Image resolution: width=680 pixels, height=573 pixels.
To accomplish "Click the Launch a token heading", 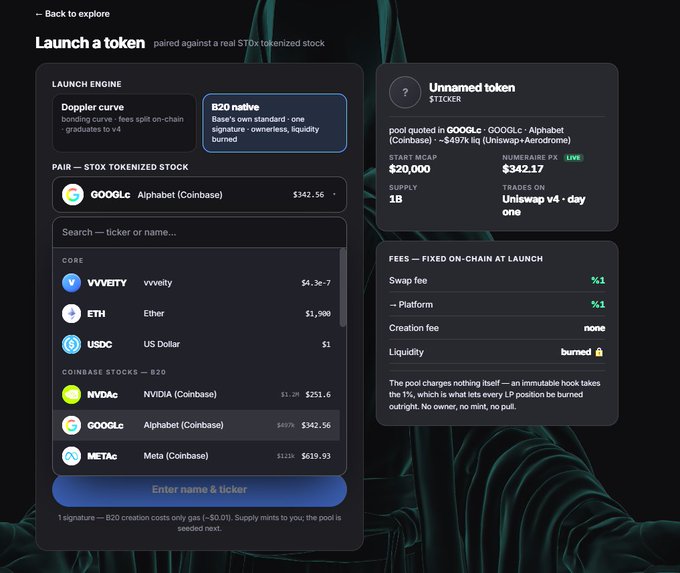I will 90,43.
